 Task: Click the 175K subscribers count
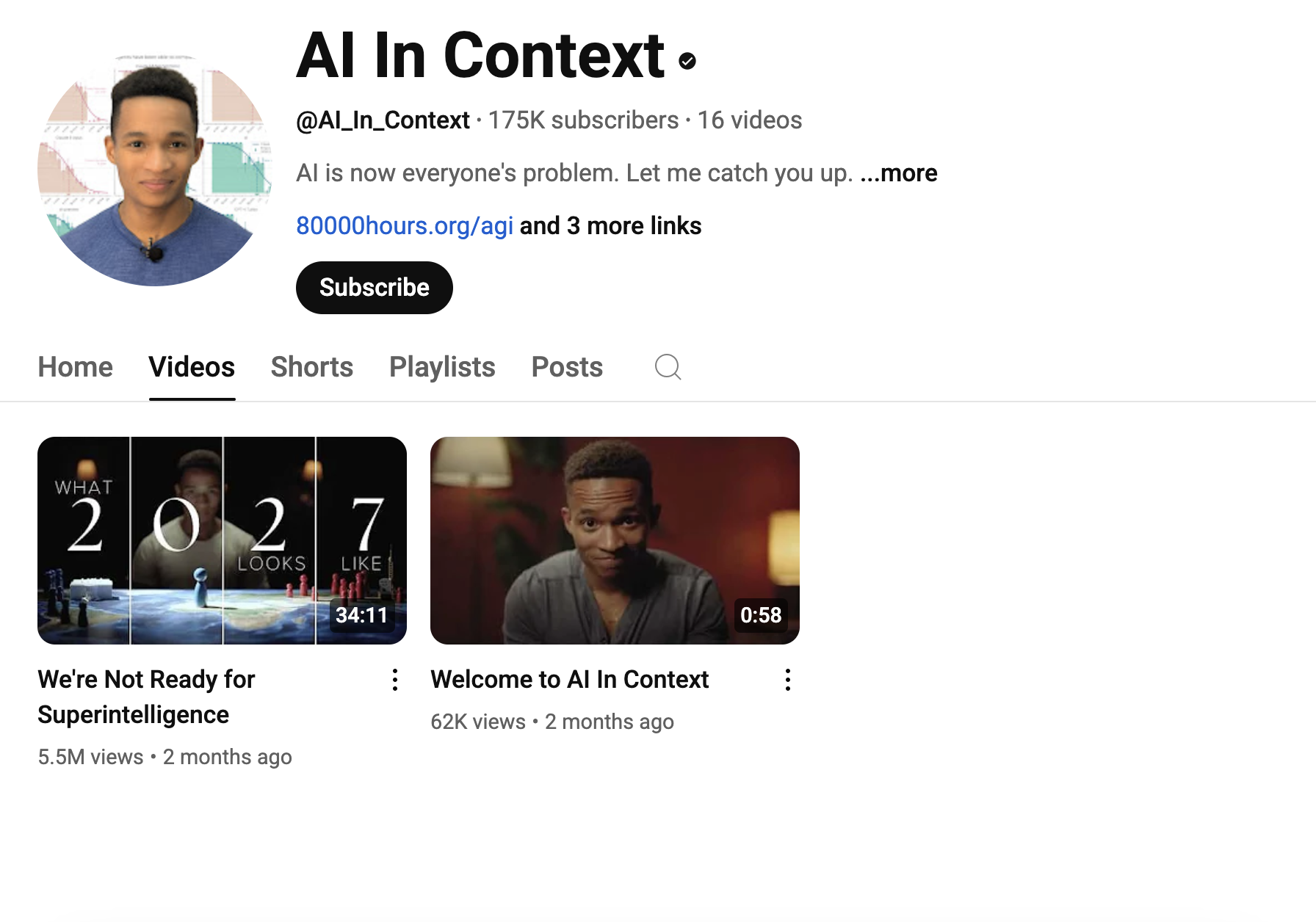pos(584,120)
